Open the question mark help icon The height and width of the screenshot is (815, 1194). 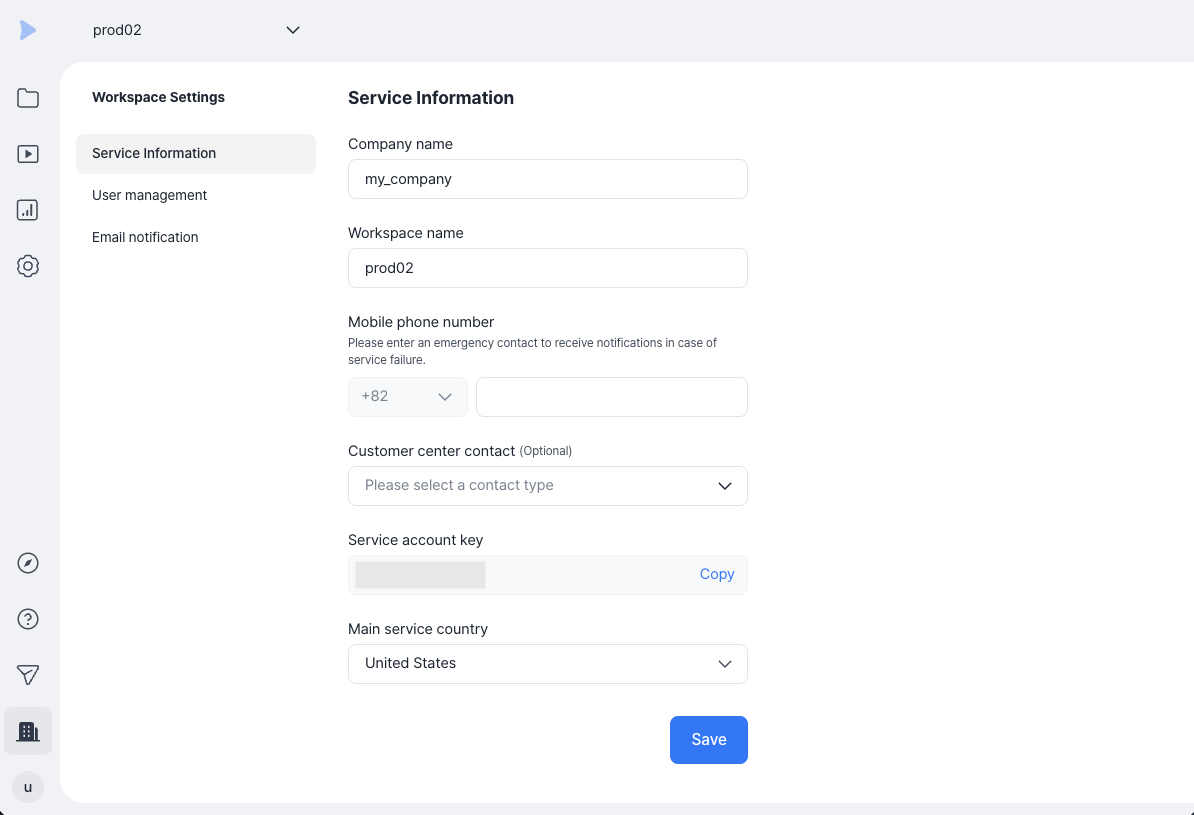[27, 619]
